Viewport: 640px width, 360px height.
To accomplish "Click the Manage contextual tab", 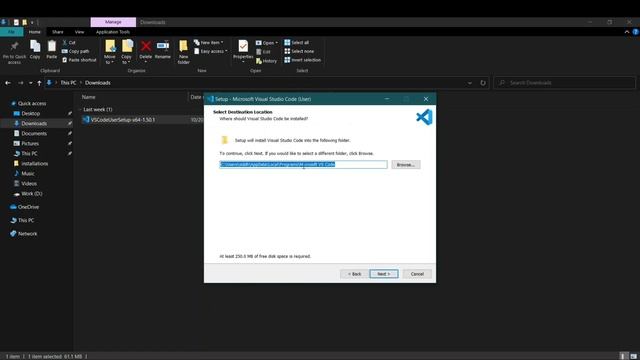I will (113, 22).
